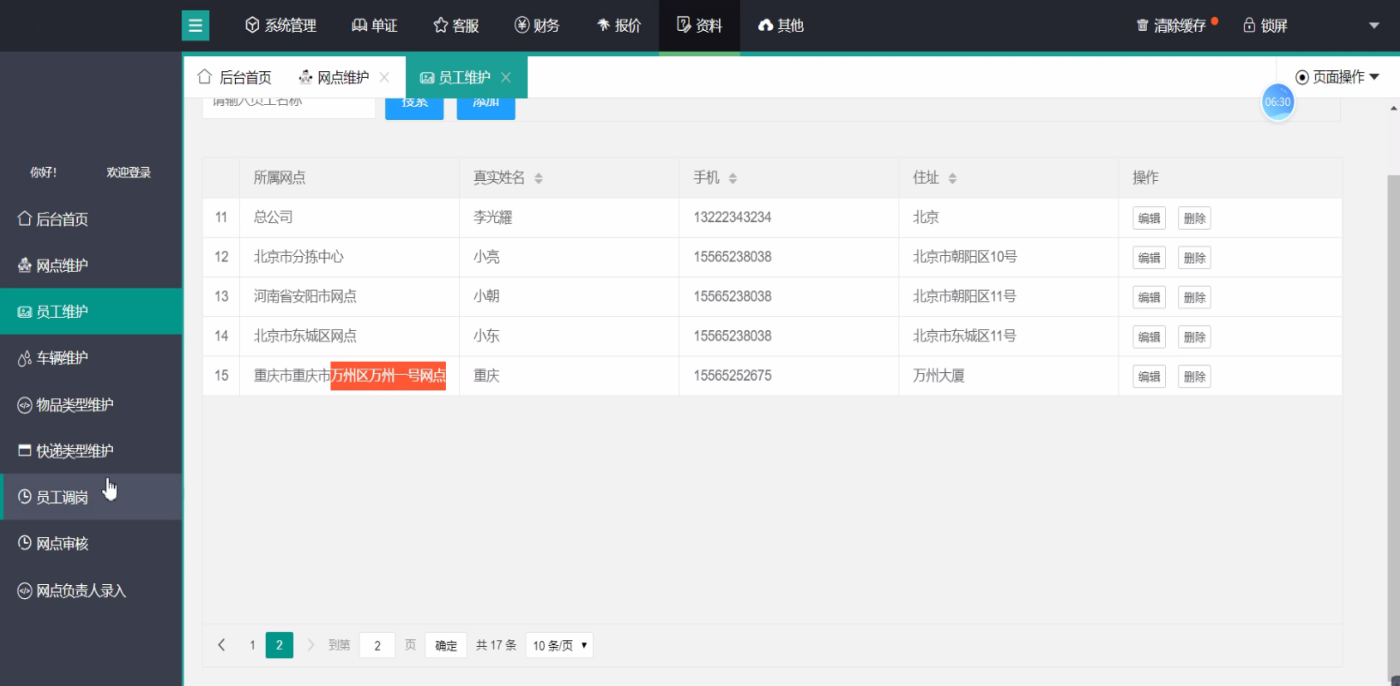Viewport: 1400px width, 686px height.
Task: Click 删除 for employee 小东
Action: [1194, 337]
